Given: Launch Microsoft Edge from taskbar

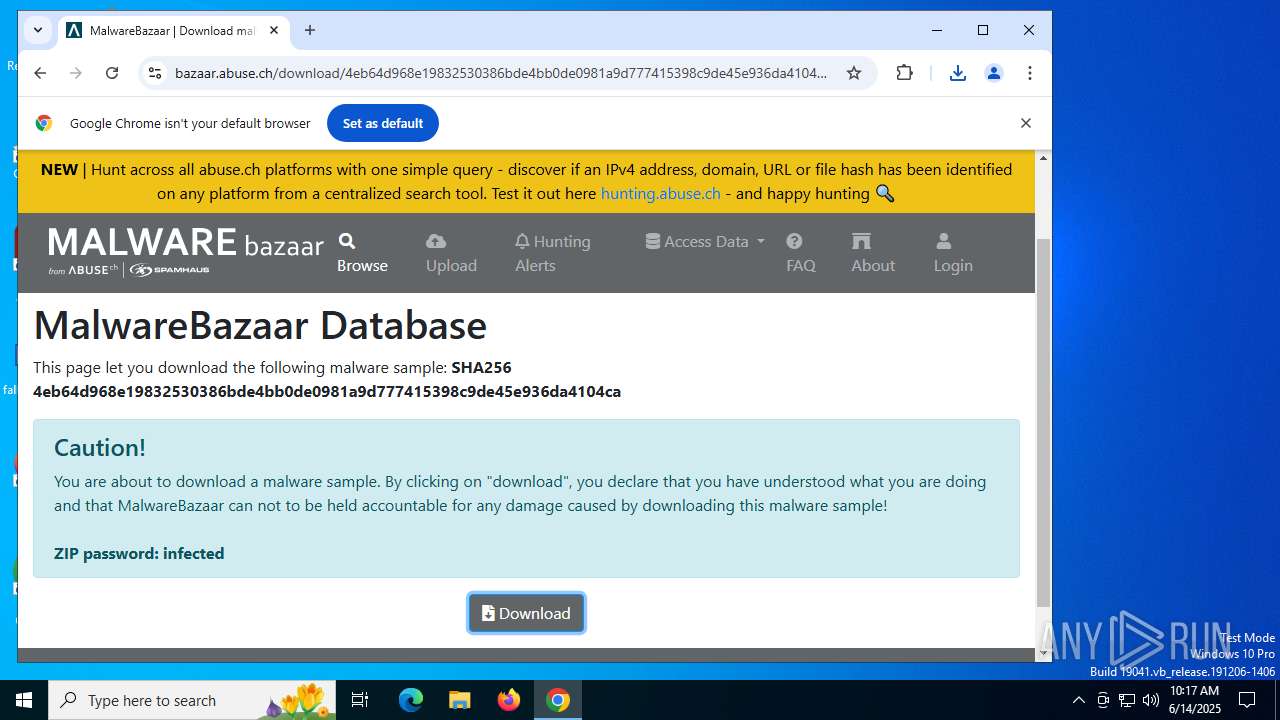Looking at the screenshot, I should (411, 700).
